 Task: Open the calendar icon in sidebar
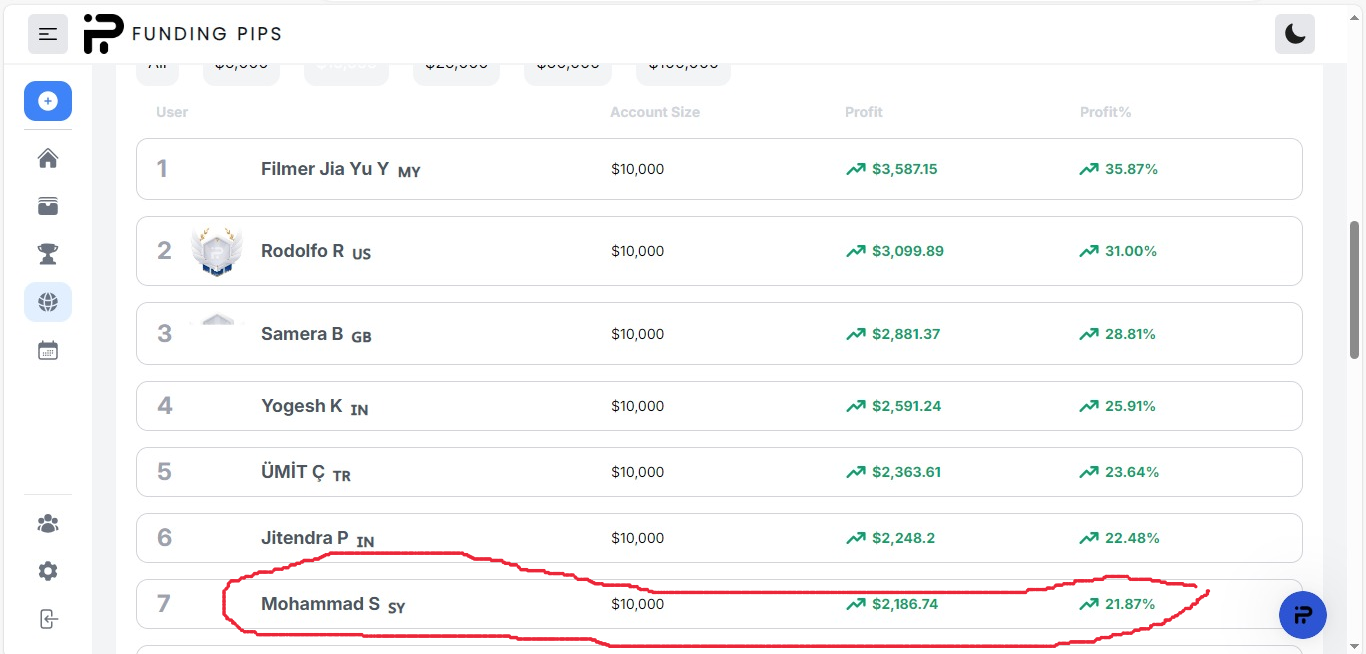pyautogui.click(x=48, y=350)
